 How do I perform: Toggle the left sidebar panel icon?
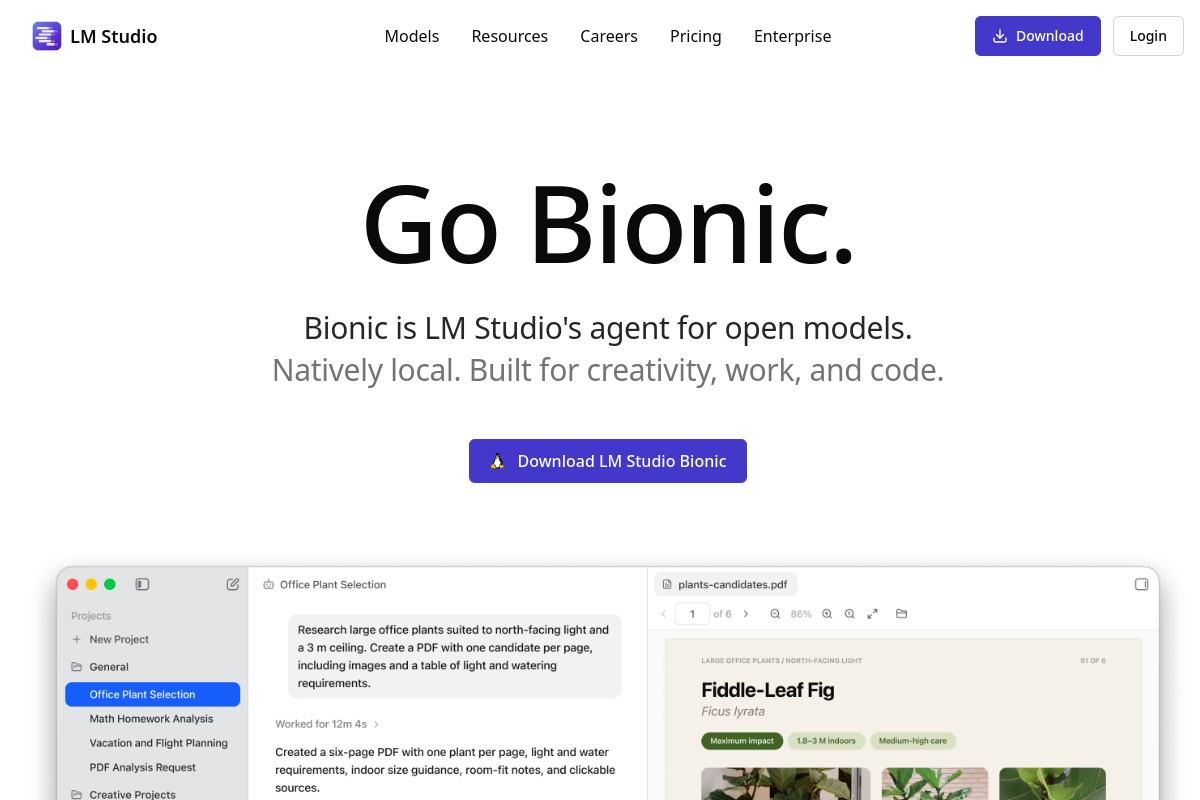click(x=142, y=584)
